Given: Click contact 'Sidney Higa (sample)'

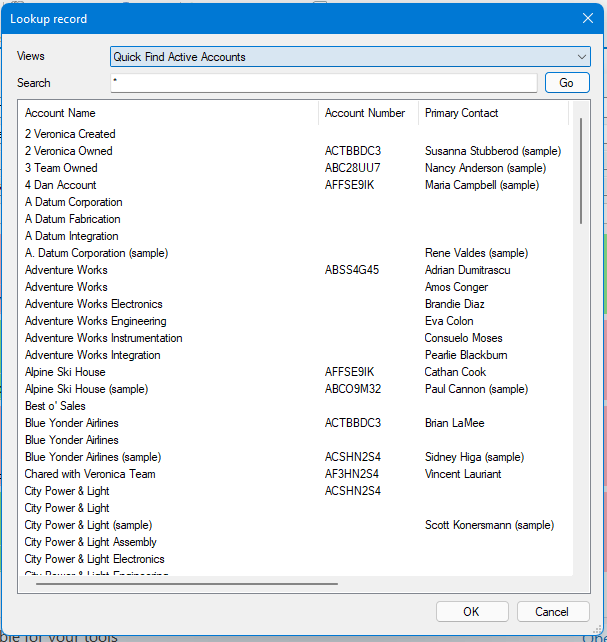Looking at the screenshot, I should (x=474, y=457).
